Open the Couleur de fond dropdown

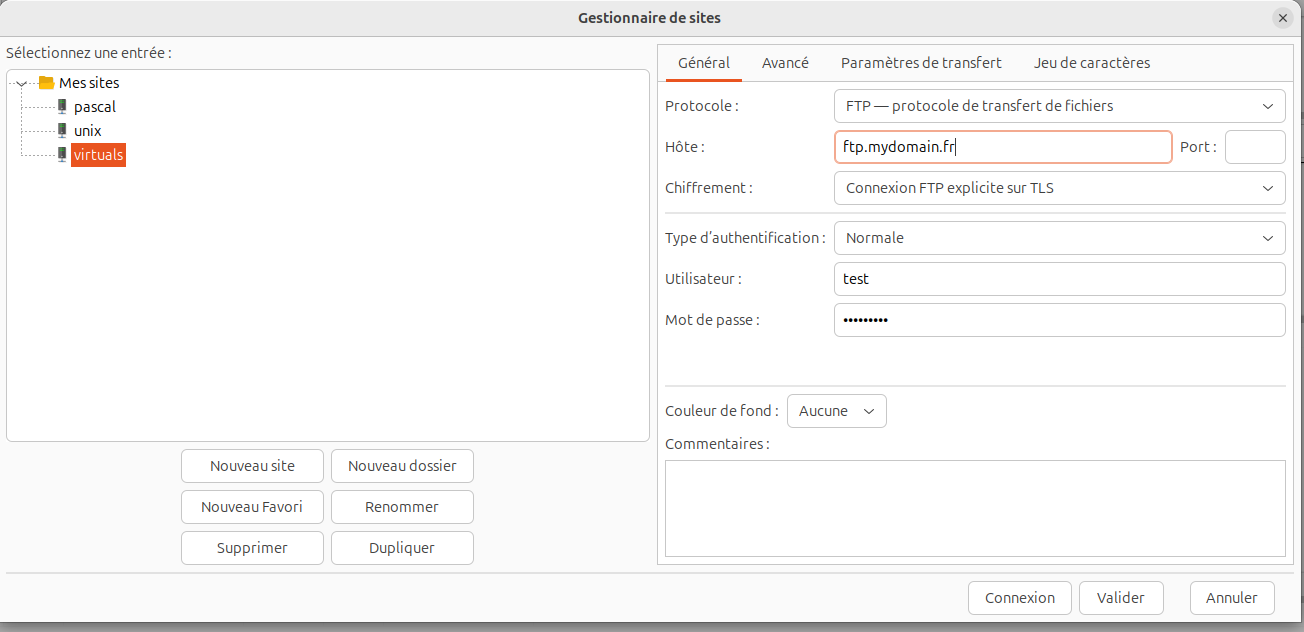tap(836, 410)
